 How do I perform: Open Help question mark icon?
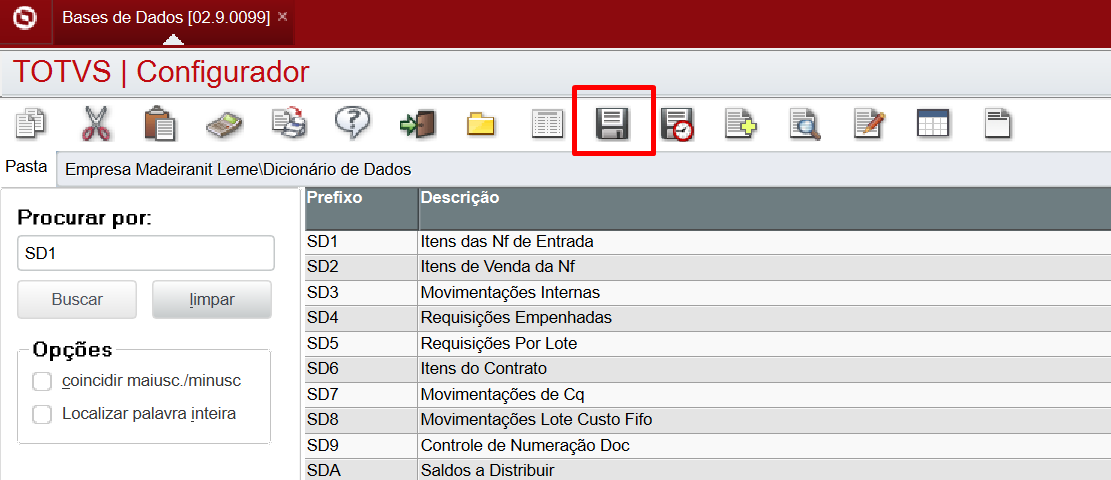click(x=352, y=123)
